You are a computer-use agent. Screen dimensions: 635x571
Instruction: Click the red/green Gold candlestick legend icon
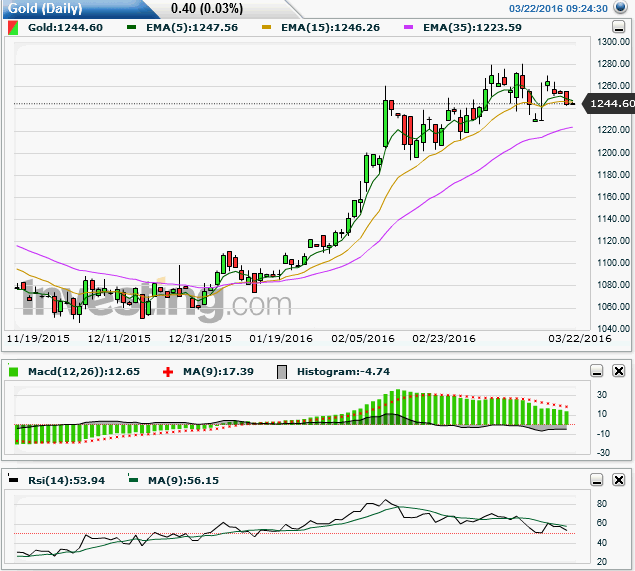[x=13, y=28]
